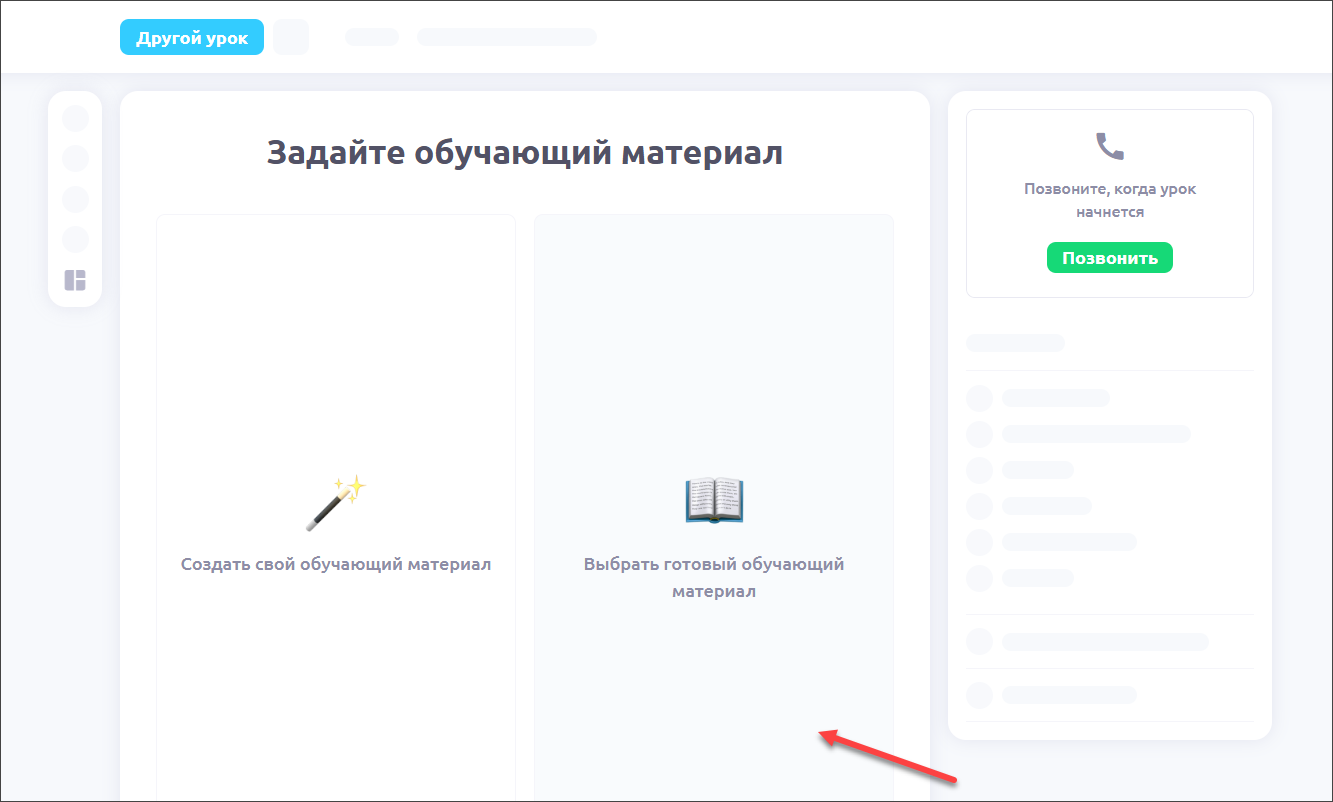Screen dimensions: 1333x802
Task: Click the "Позвоните, когда урок начнется" text
Action: pyautogui.click(x=1110, y=200)
